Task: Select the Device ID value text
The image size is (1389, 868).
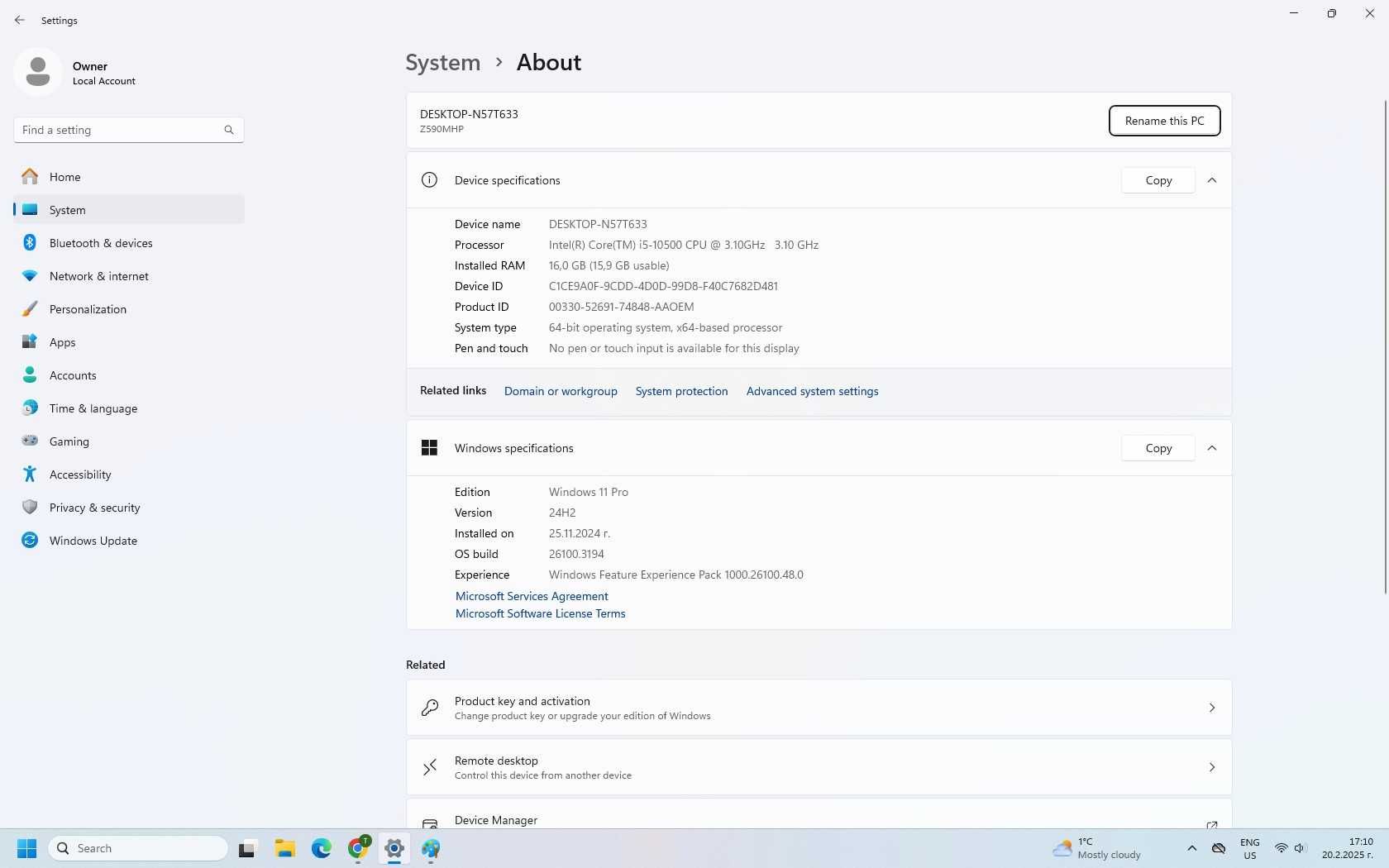Action: pos(663,286)
